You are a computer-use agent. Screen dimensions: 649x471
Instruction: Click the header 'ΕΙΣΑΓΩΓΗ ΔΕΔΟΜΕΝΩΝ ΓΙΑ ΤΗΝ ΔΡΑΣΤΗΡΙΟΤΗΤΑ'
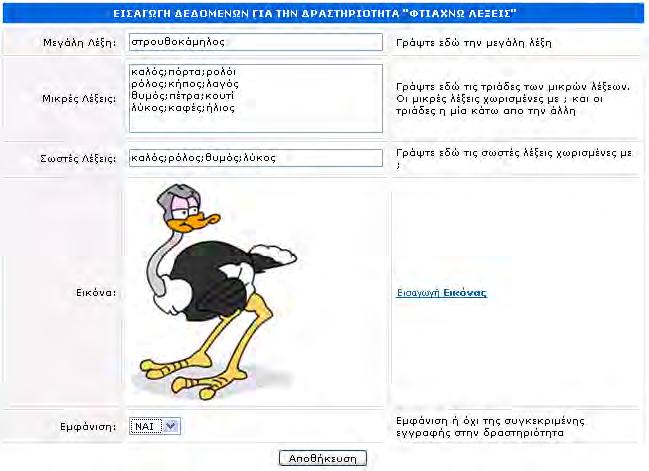315,14
